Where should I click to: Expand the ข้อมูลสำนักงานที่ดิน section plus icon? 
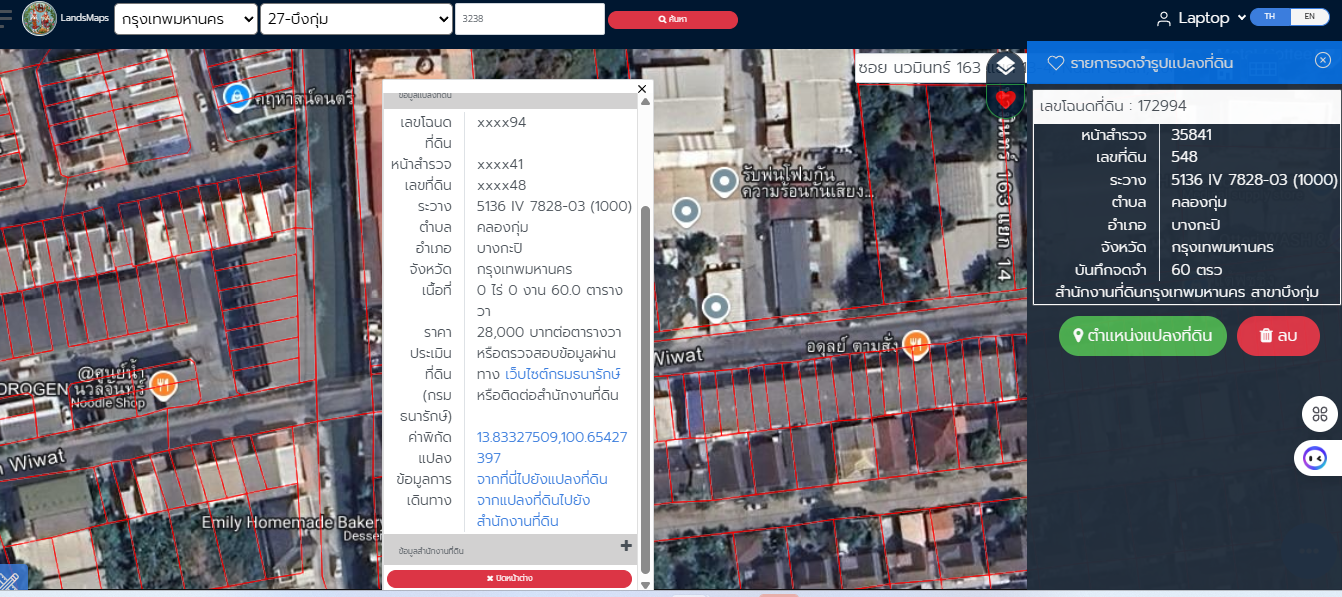[626, 546]
